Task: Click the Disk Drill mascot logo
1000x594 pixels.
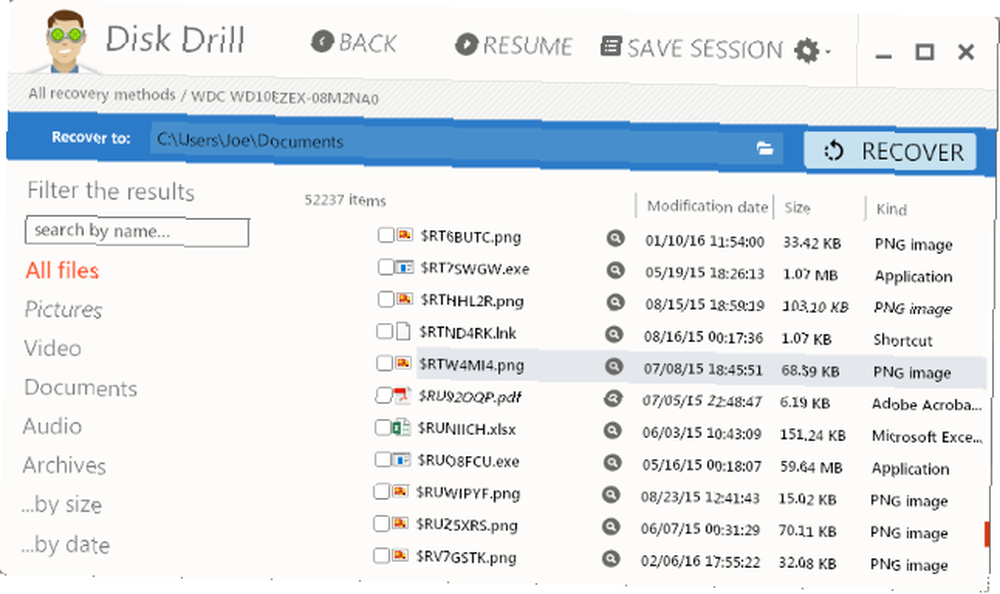Action: 65,40
